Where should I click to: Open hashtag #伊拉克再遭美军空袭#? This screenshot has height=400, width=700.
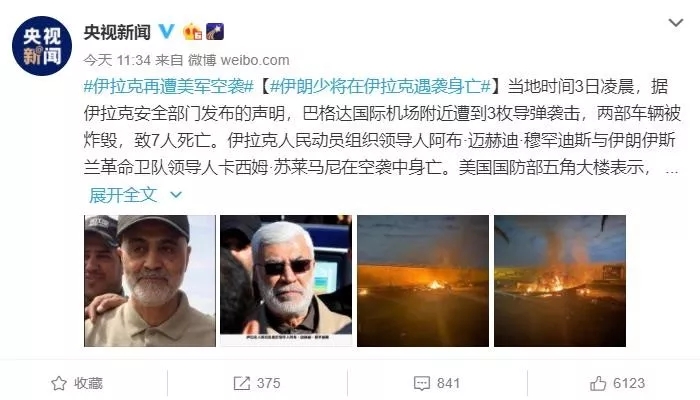[169, 86]
